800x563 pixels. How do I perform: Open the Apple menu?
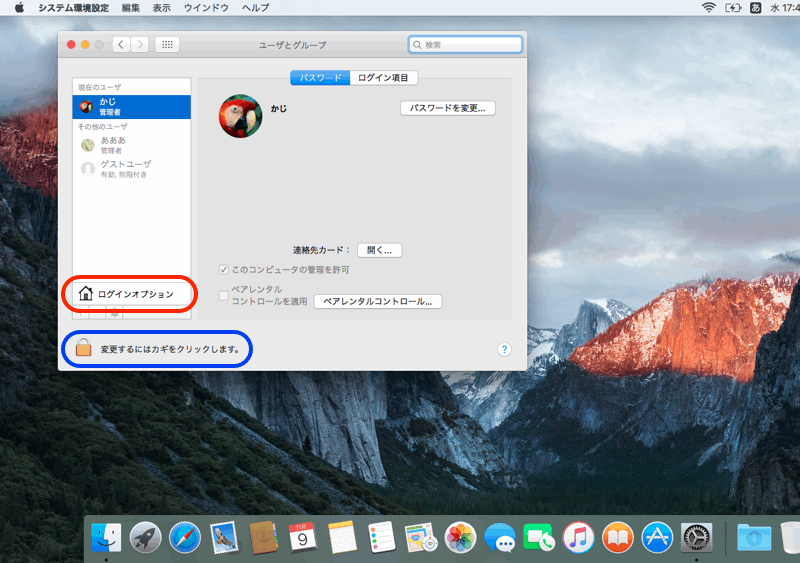[19, 7]
